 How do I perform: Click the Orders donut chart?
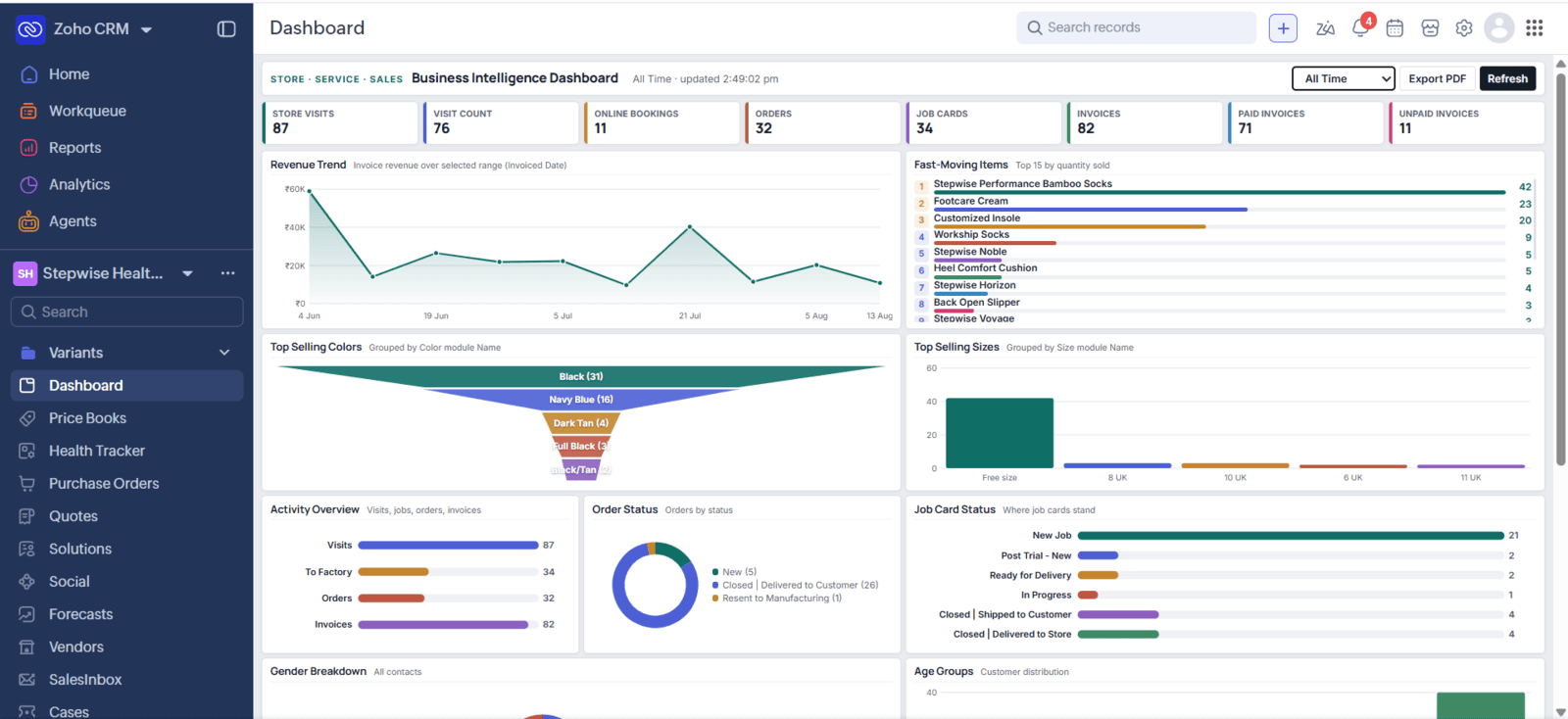click(655, 585)
